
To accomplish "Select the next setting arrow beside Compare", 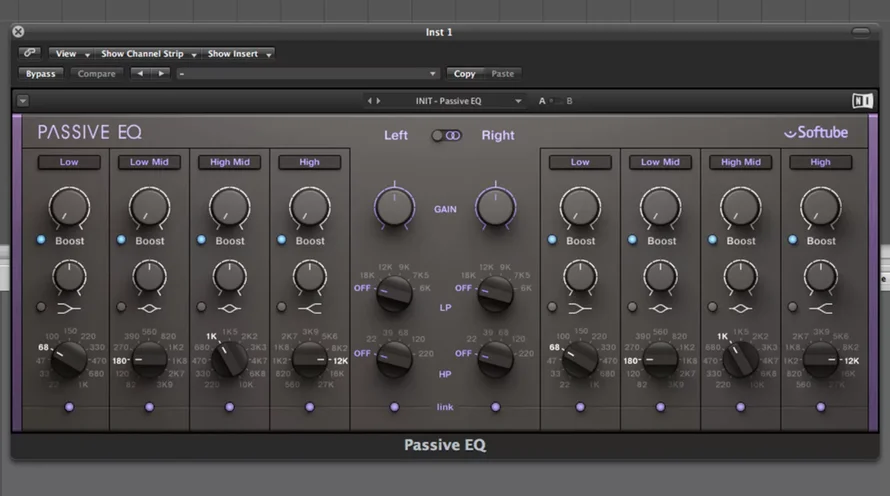I will 161,74.
